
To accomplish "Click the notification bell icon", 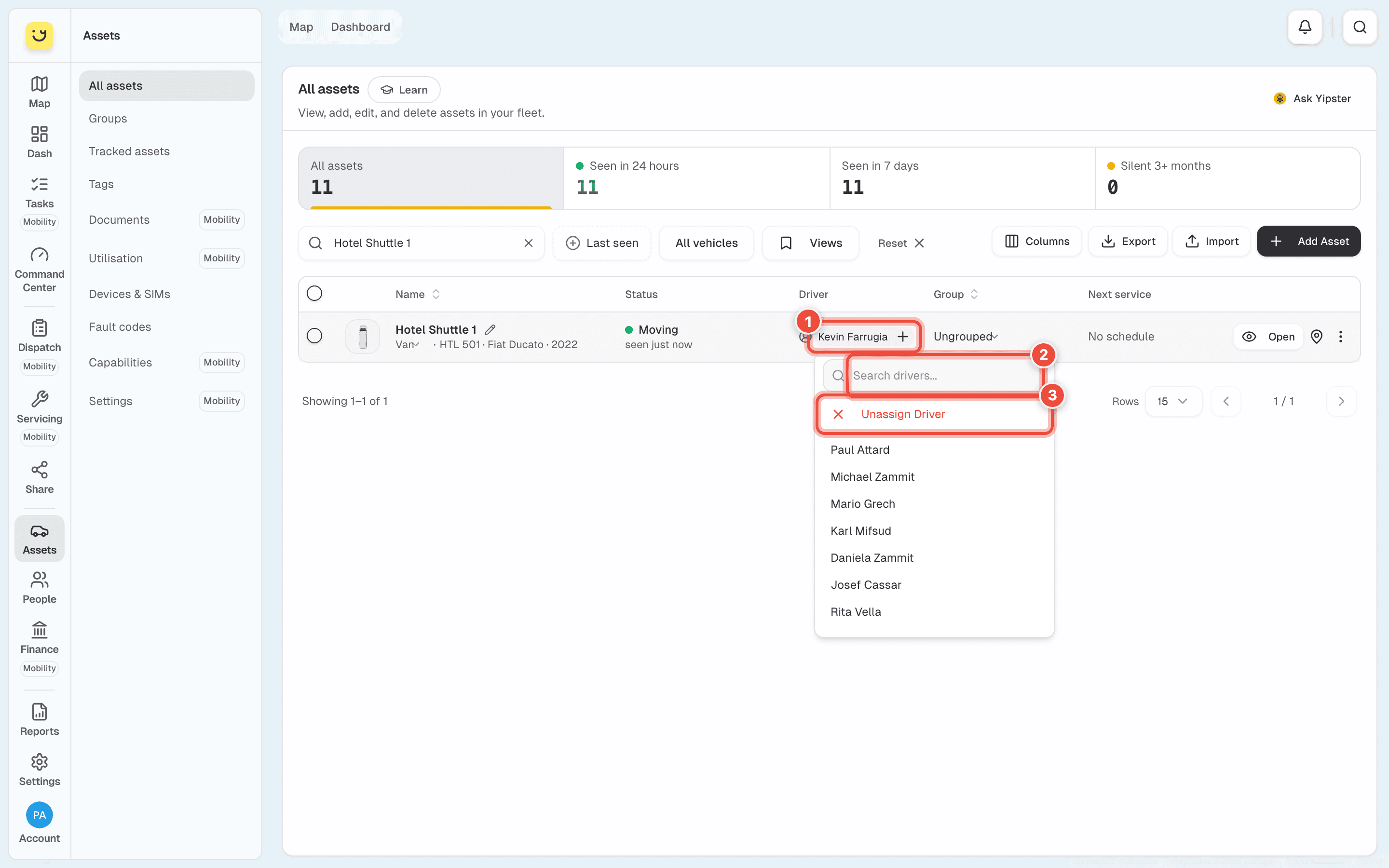I will click(x=1305, y=27).
